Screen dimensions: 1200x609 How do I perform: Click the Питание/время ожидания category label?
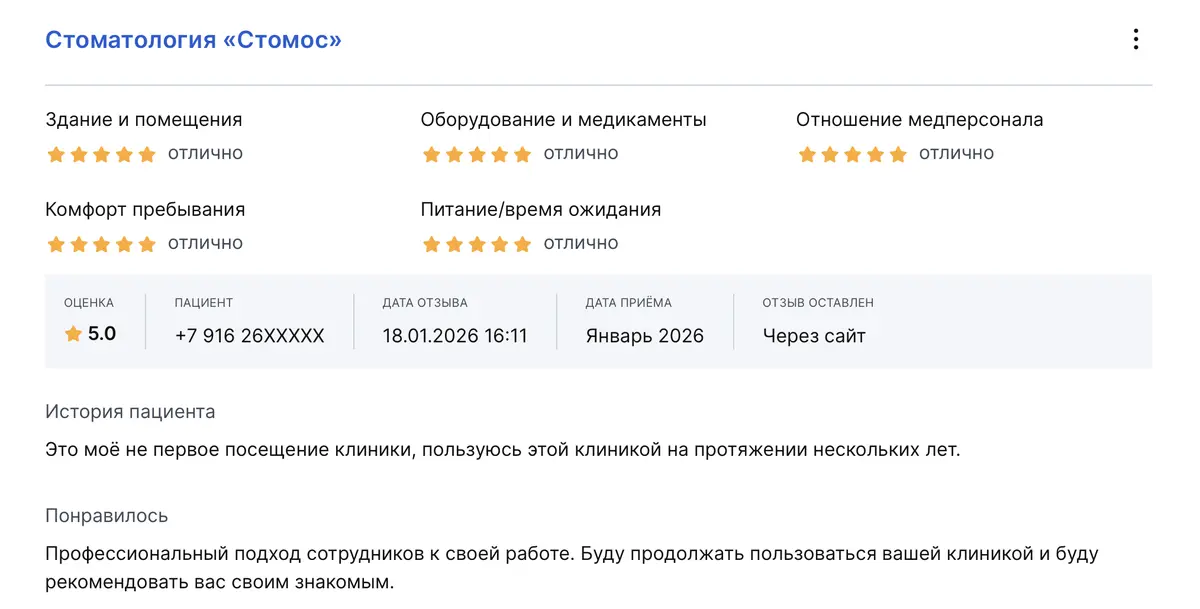(x=541, y=210)
